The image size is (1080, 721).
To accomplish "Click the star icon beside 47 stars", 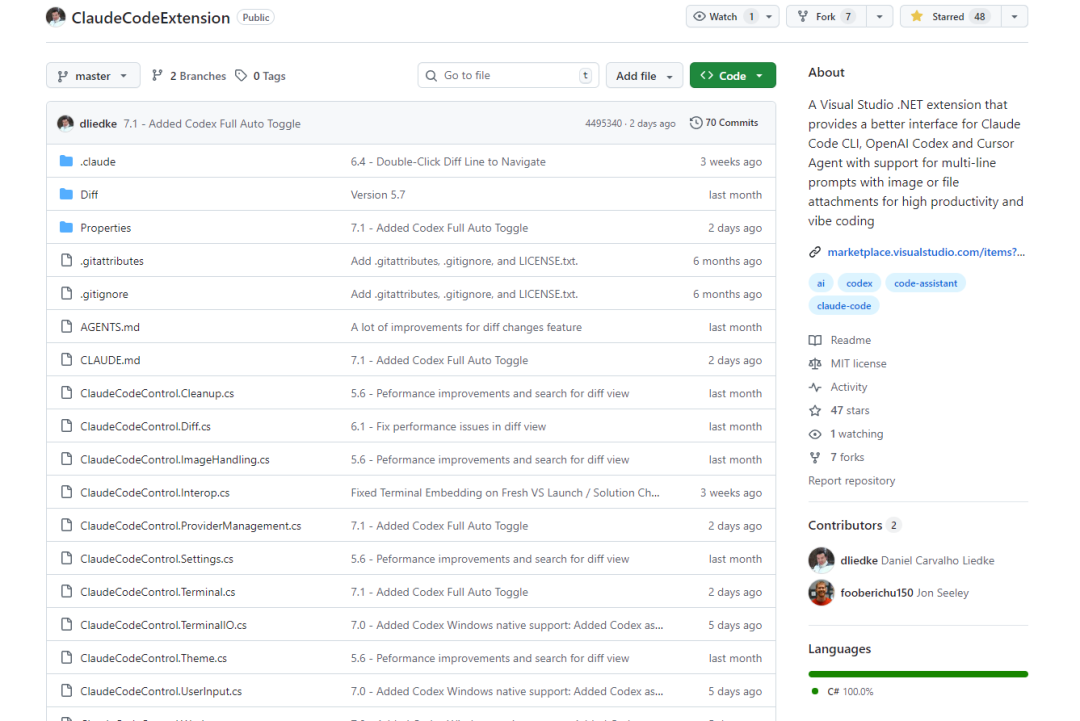I will (815, 410).
